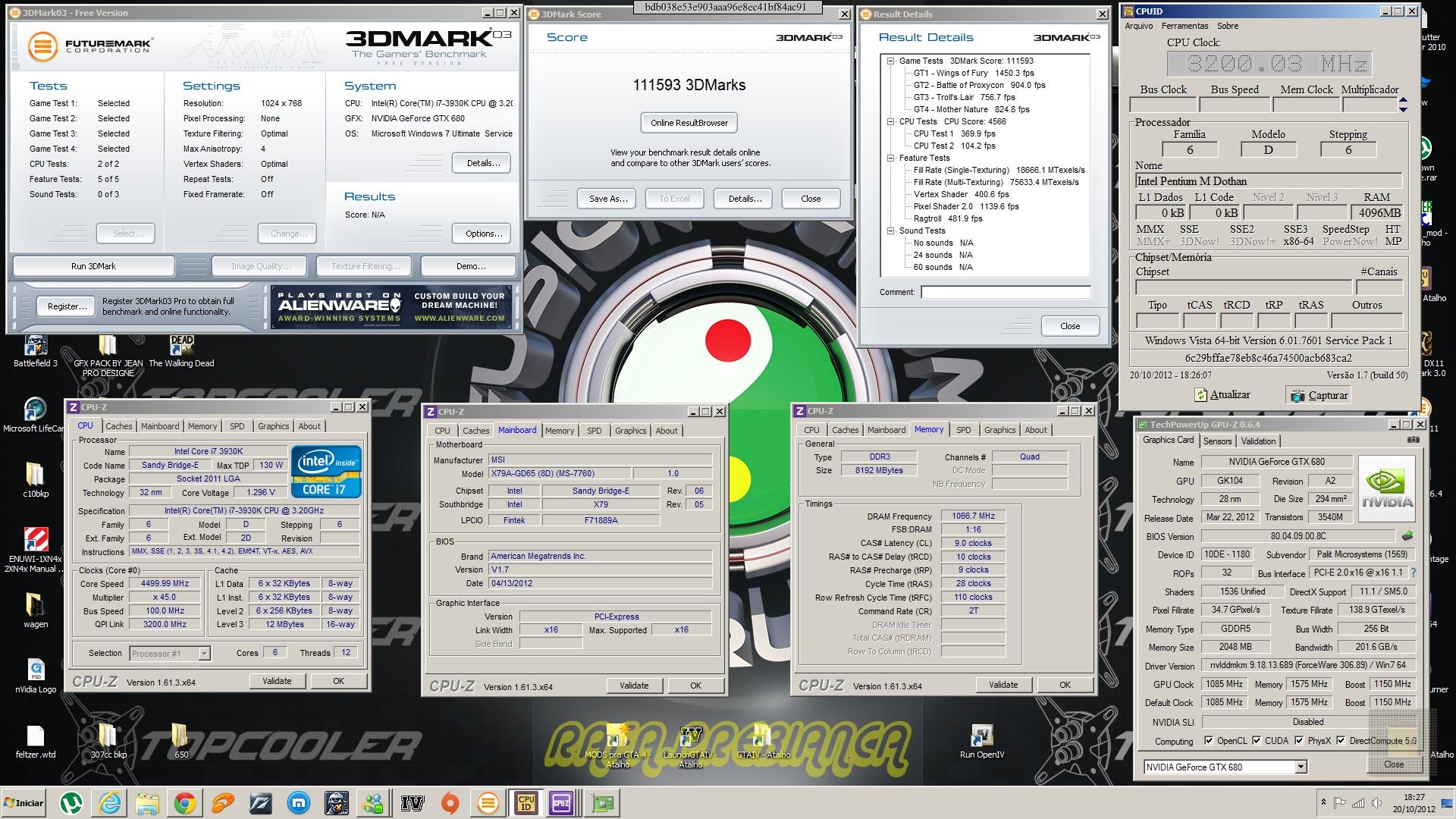Open the Processor #1 selection dropdown
Viewport: 1456px width, 819px height.
204,653
